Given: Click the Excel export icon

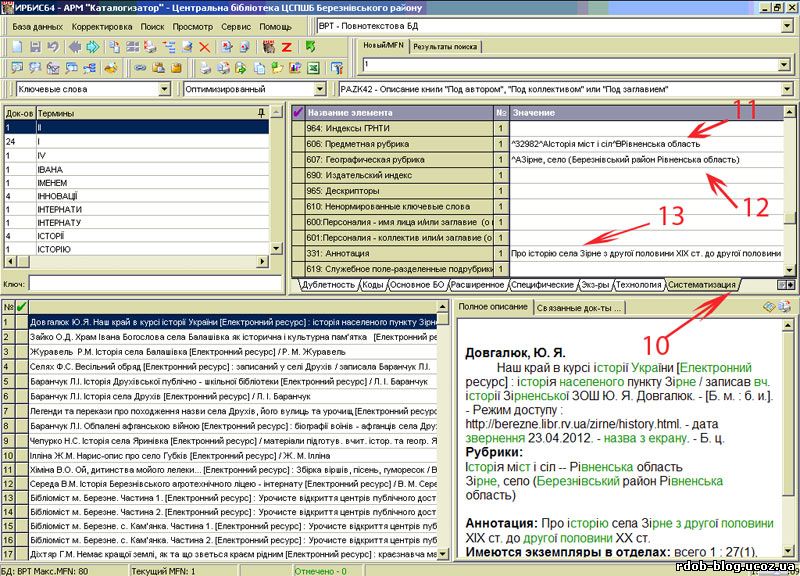Looking at the screenshot, I should point(312,68).
